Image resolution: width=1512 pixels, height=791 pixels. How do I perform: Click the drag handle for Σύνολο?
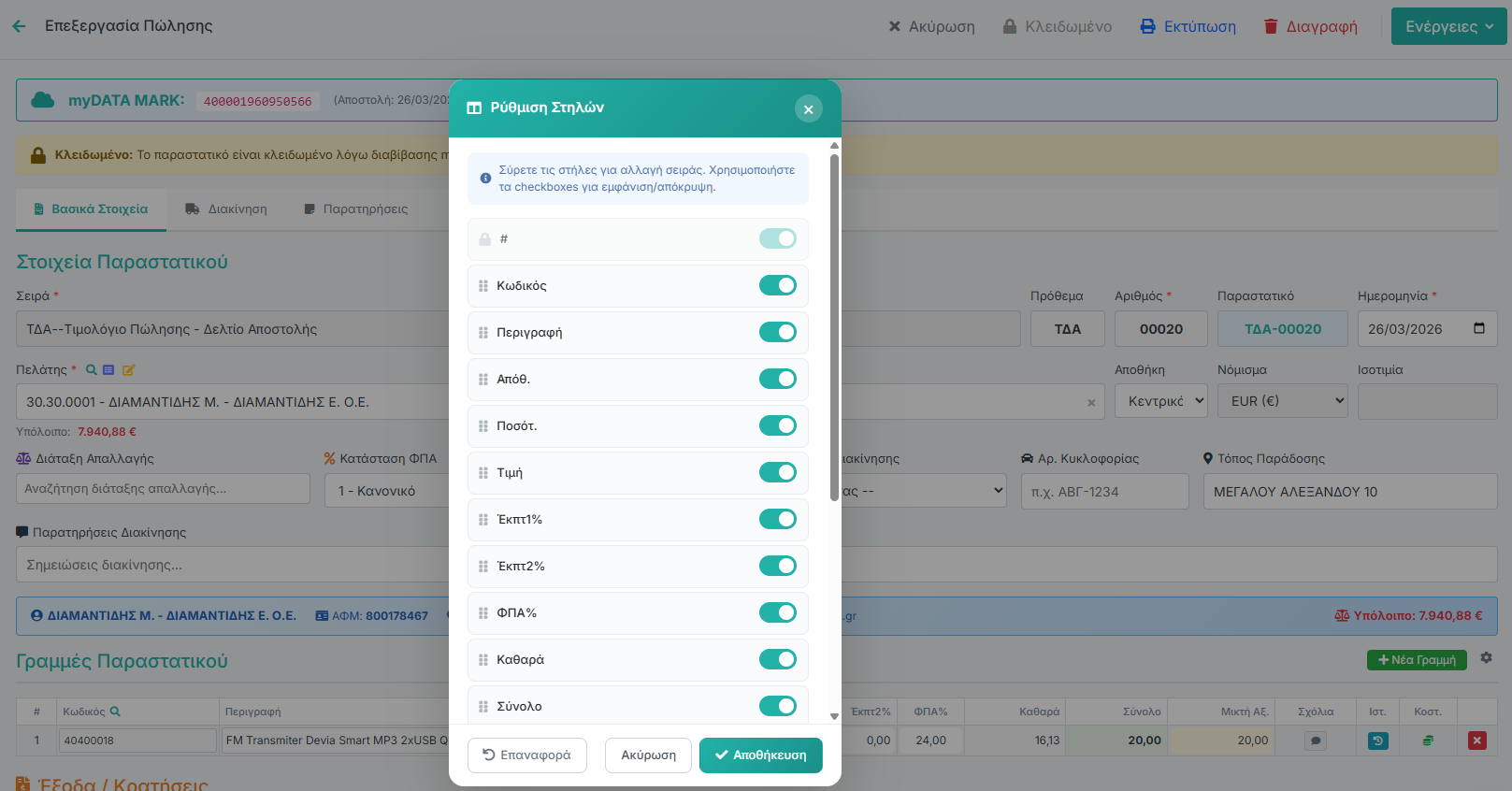[x=483, y=707]
